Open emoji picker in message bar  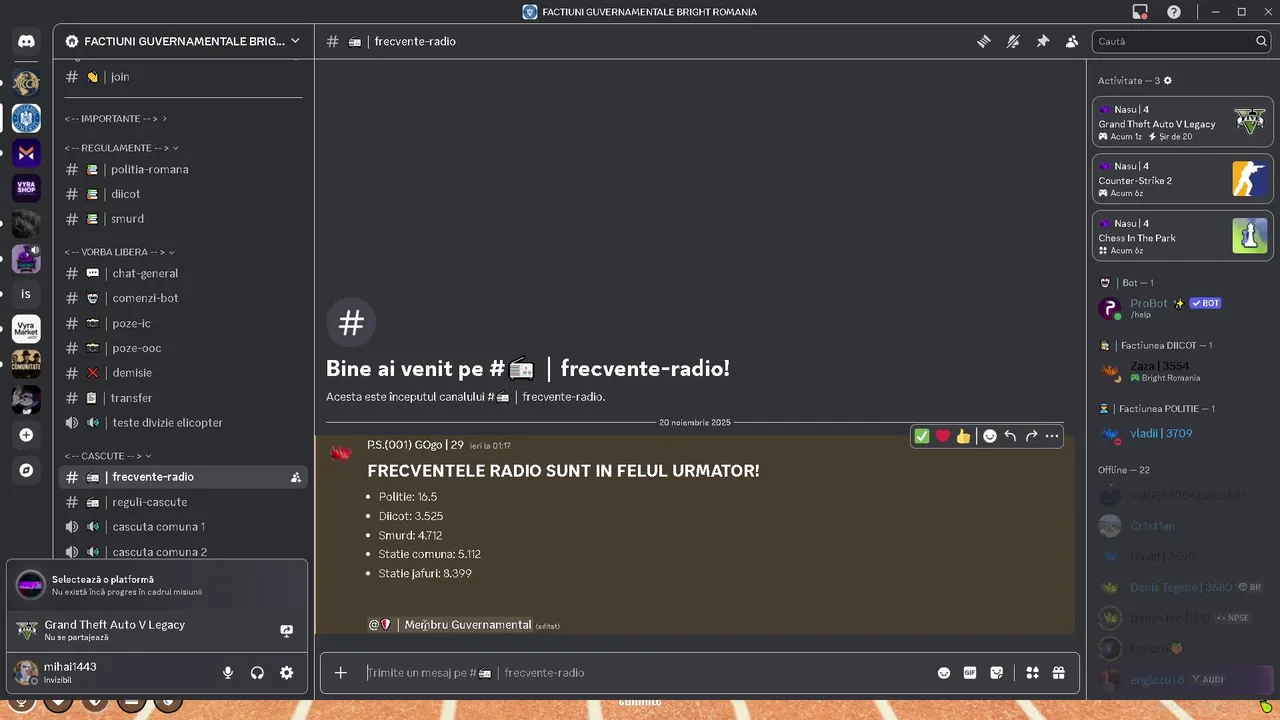point(943,673)
